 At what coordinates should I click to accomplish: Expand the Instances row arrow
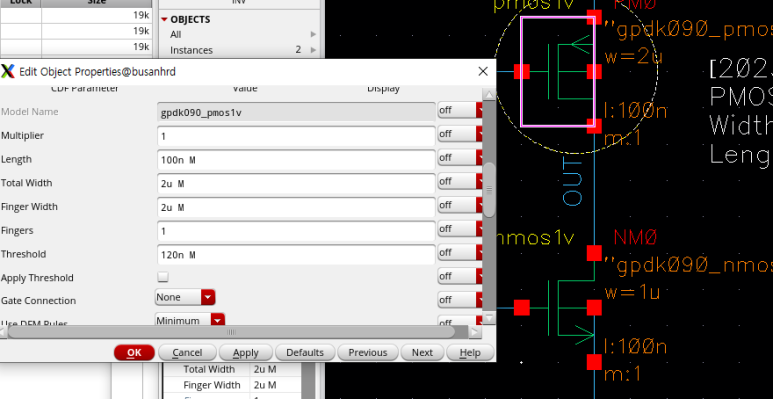pos(314,50)
